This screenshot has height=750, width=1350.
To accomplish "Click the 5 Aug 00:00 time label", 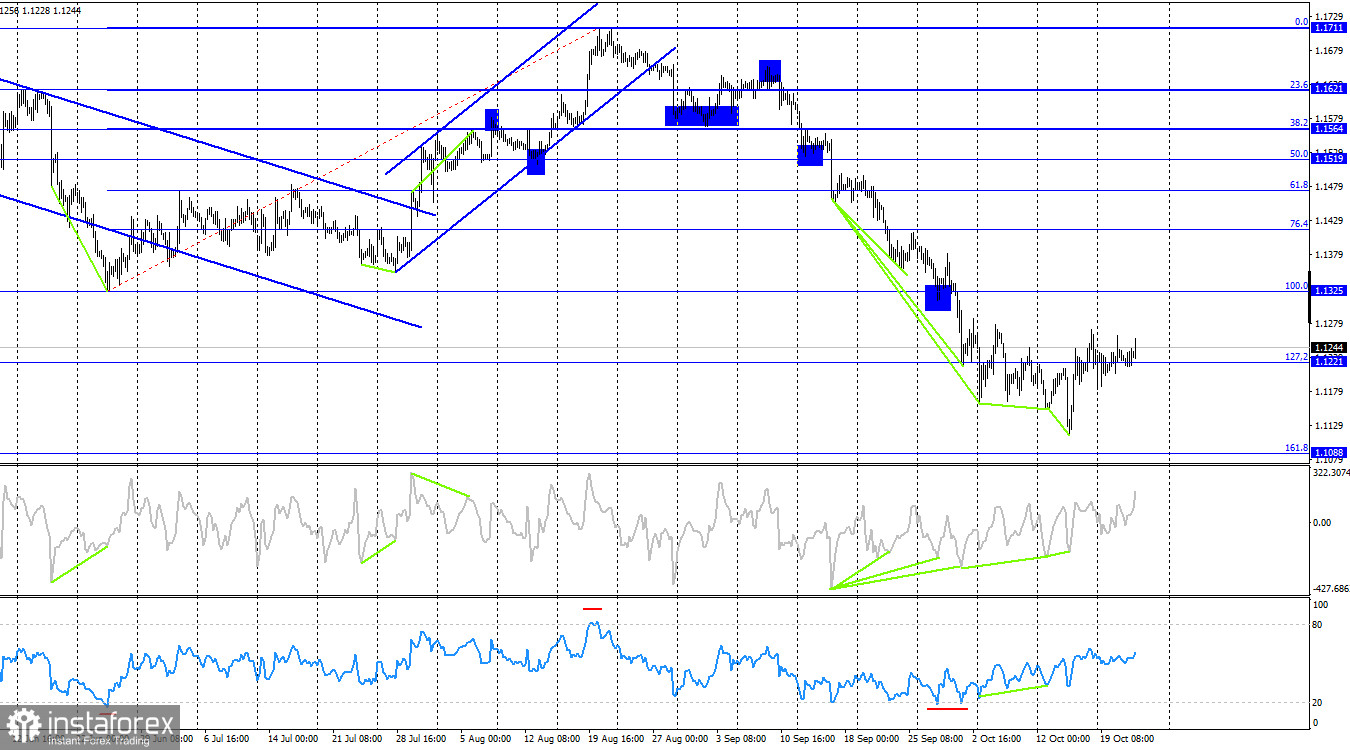I will pyautogui.click(x=485, y=739).
